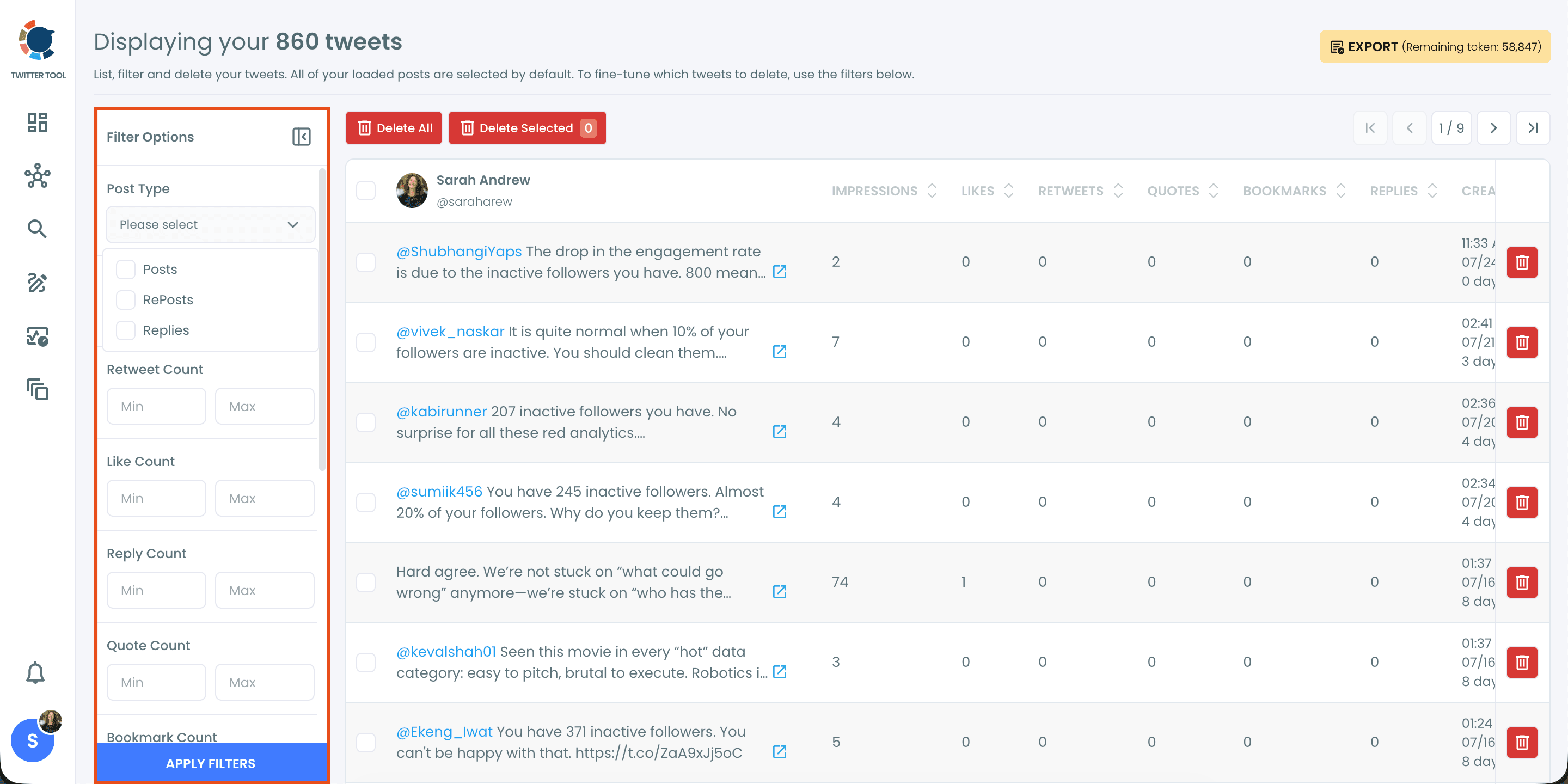Click the Delete Selected button
This screenshot has height=784, width=1568.
(x=527, y=128)
